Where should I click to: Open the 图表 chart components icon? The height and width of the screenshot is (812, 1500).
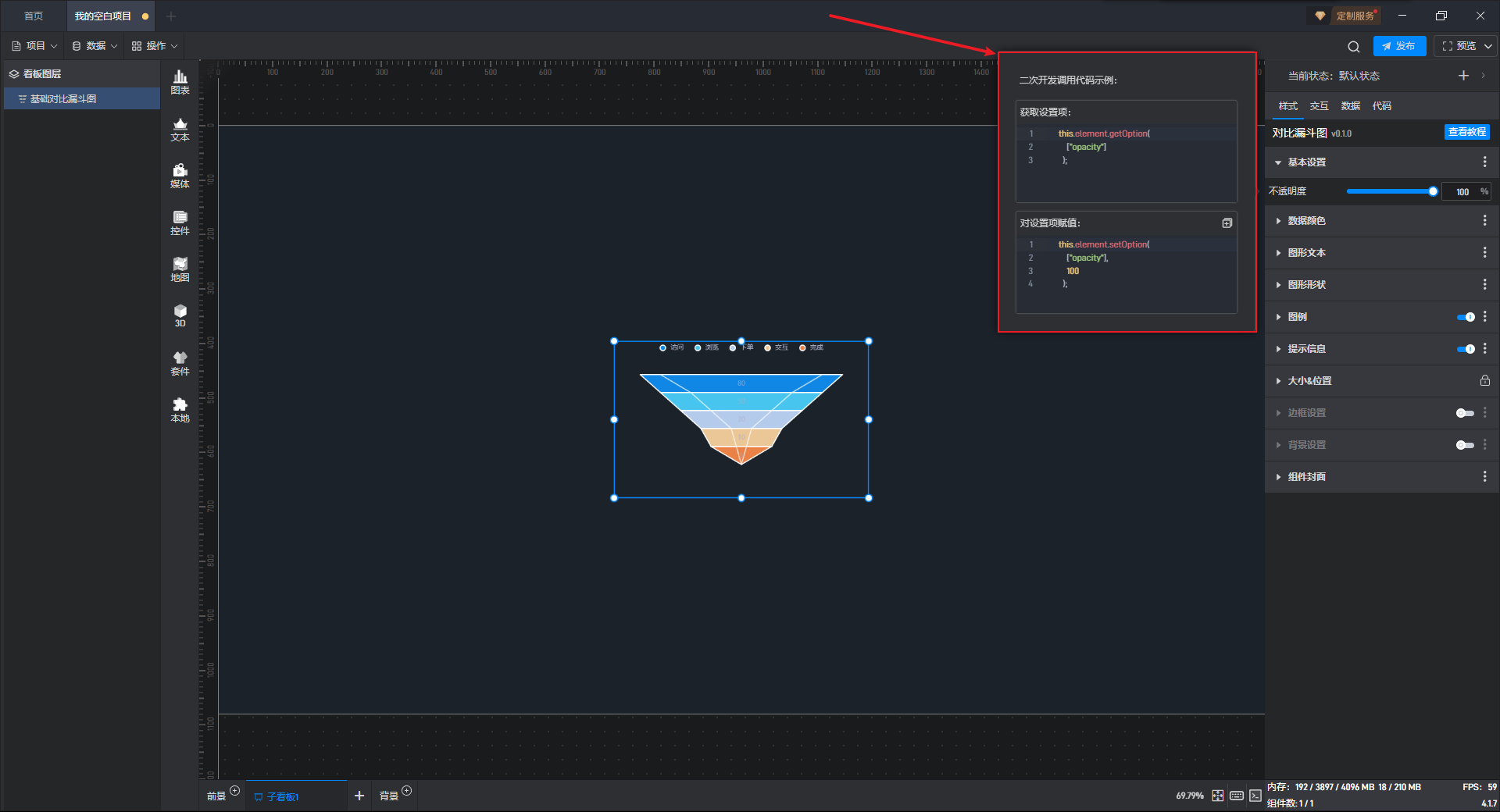pyautogui.click(x=180, y=82)
